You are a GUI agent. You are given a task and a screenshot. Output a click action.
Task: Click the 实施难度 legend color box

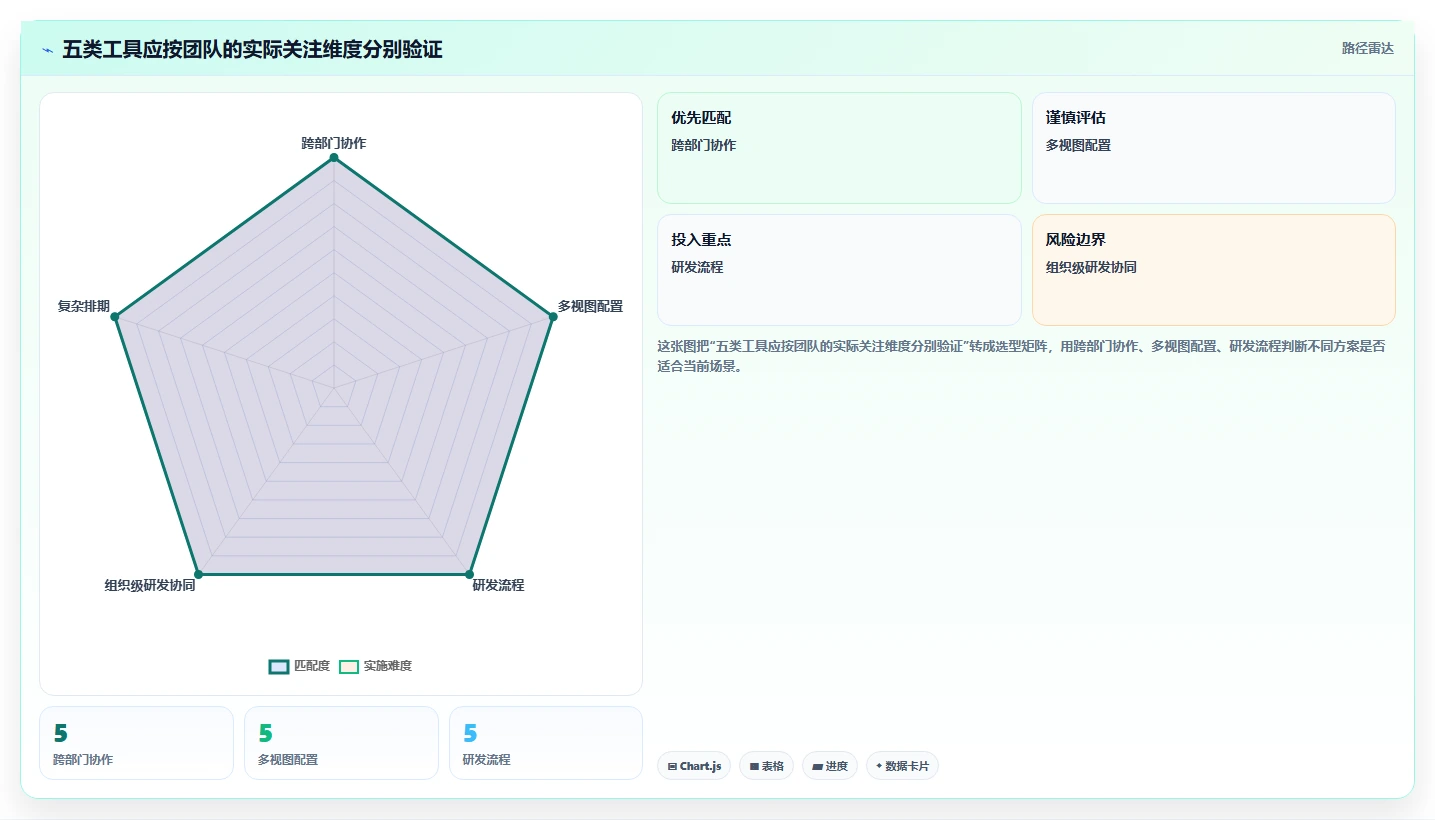[x=349, y=667]
